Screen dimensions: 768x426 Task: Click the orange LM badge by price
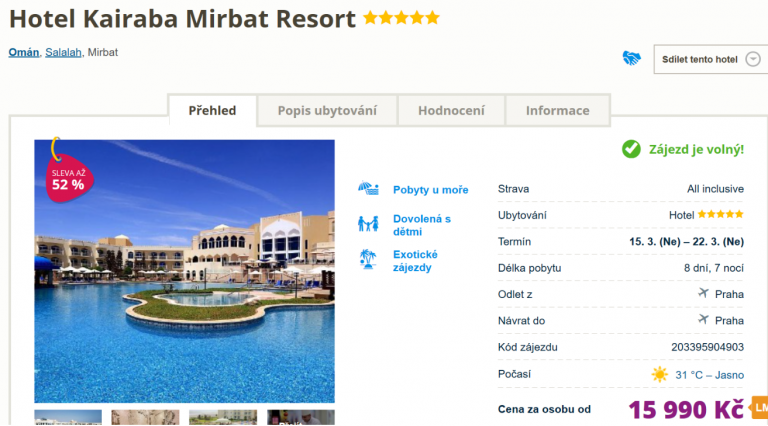[x=760, y=407]
